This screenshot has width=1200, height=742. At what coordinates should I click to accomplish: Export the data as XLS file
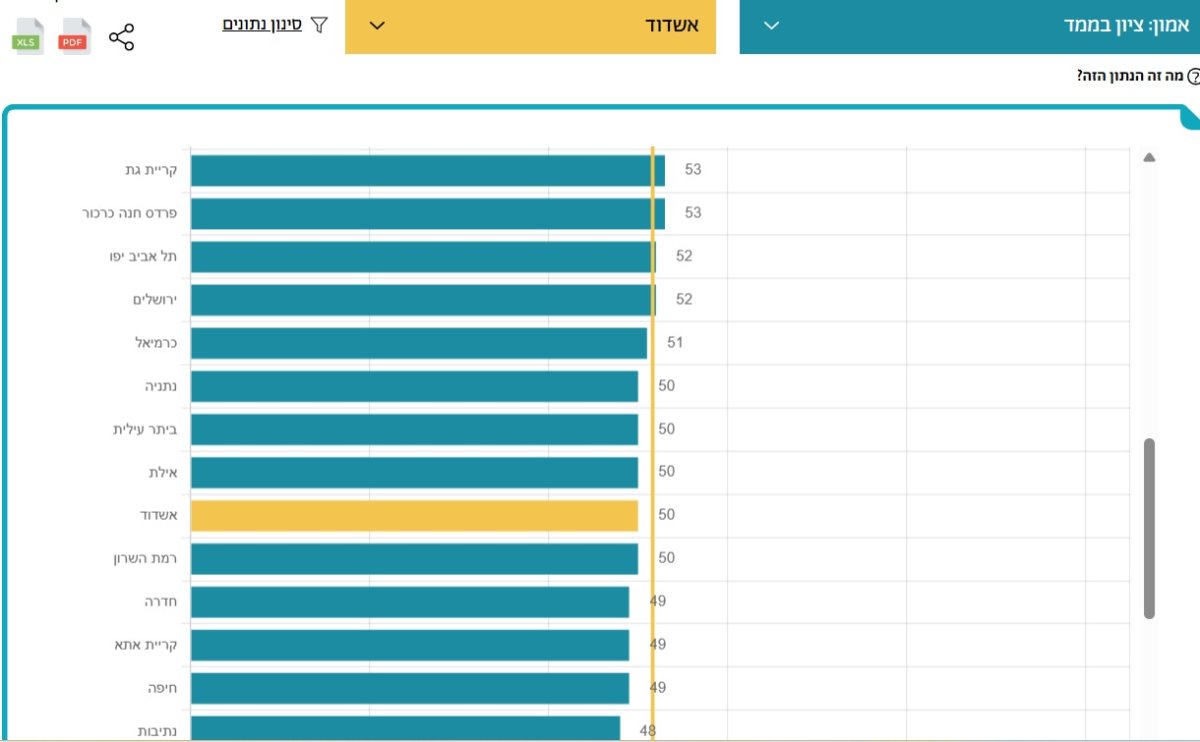click(x=27, y=38)
